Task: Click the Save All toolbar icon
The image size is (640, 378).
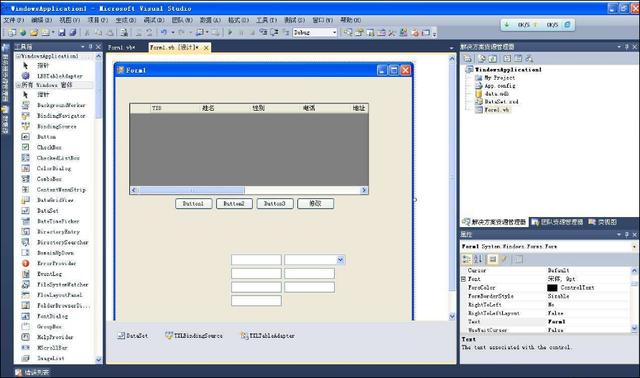Action: point(73,32)
